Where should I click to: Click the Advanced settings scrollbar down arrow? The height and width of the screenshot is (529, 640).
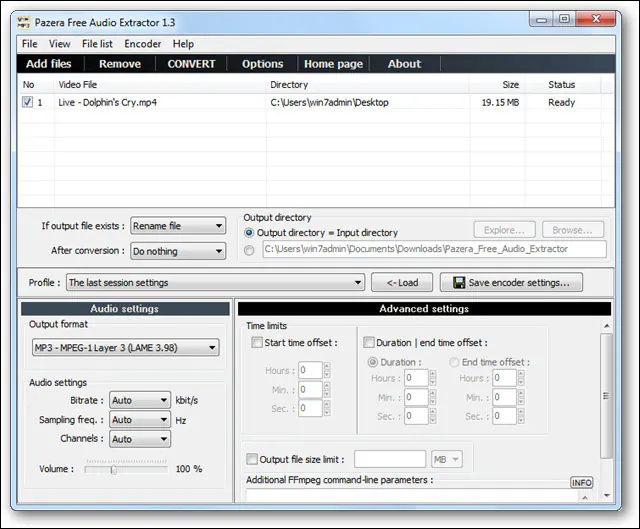point(607,496)
